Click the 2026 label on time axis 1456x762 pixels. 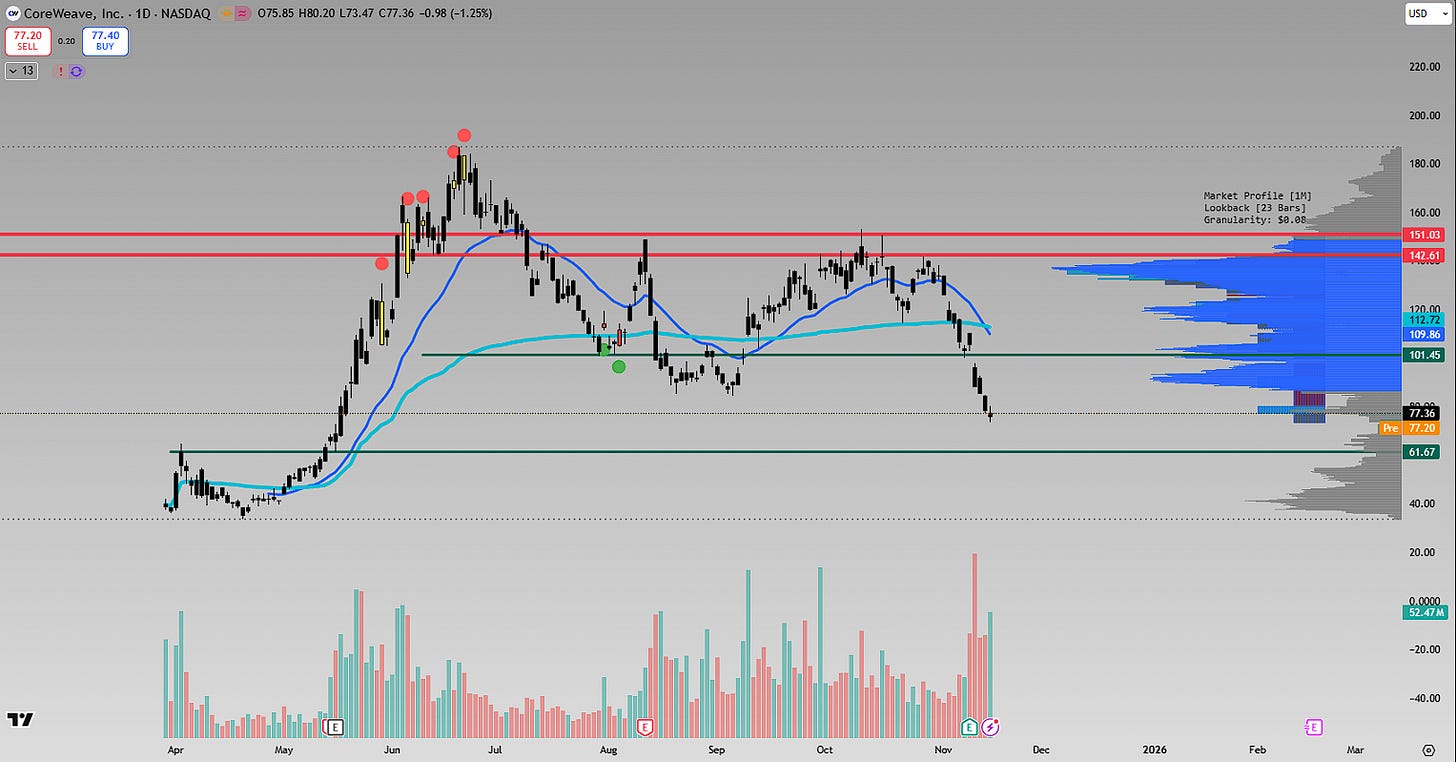(1155, 749)
